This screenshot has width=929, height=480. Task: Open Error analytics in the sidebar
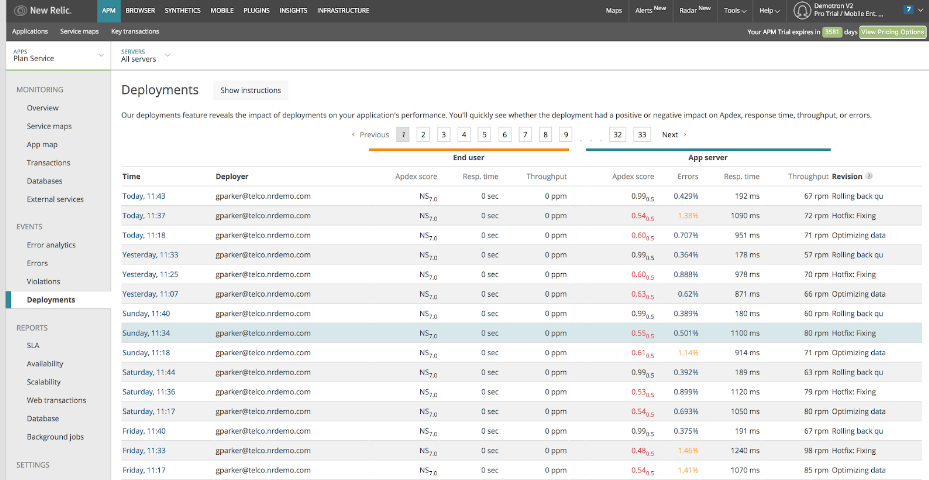pyautogui.click(x=51, y=245)
